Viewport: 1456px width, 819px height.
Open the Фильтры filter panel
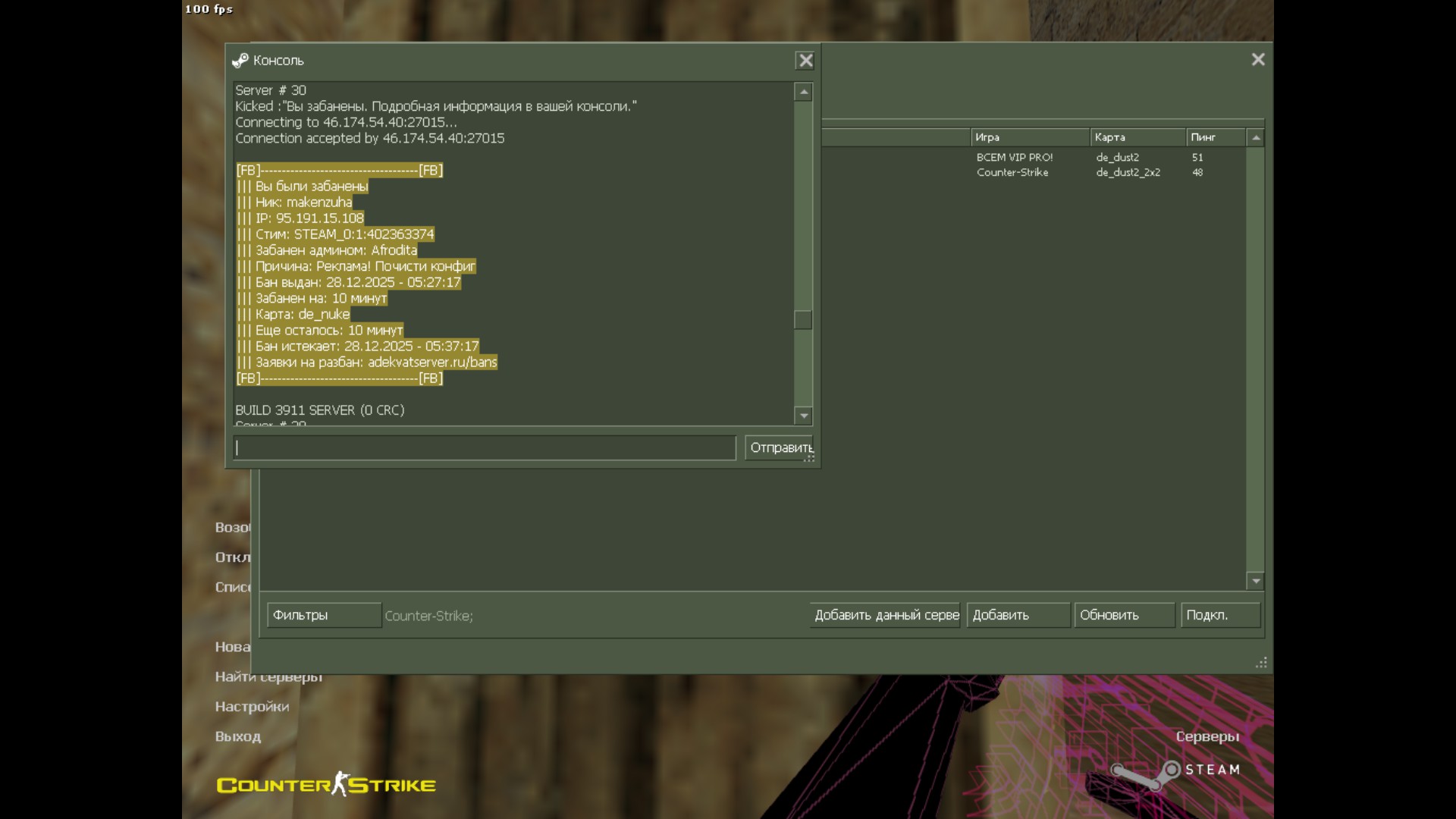click(324, 616)
